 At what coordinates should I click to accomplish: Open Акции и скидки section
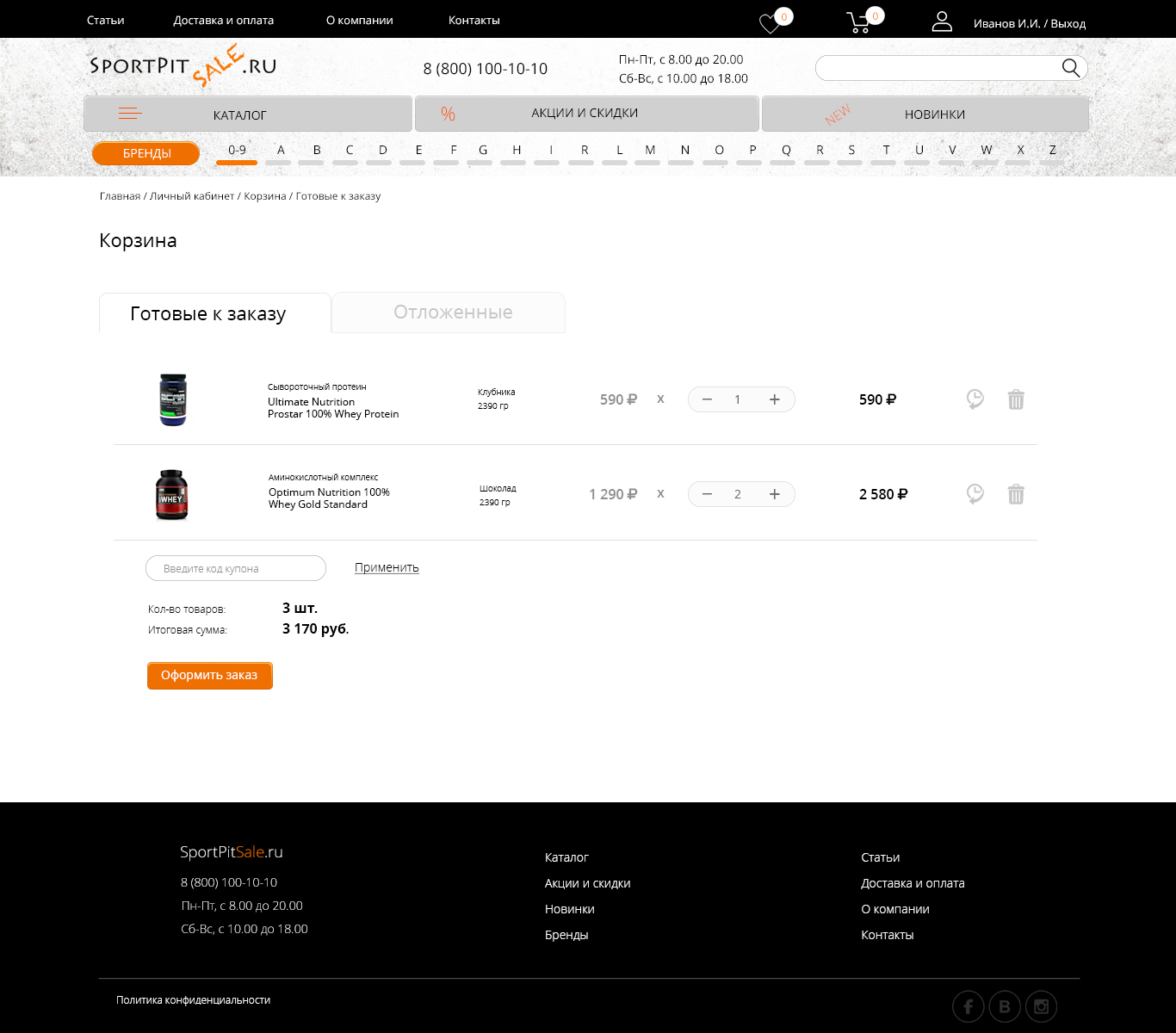pyautogui.click(x=586, y=114)
